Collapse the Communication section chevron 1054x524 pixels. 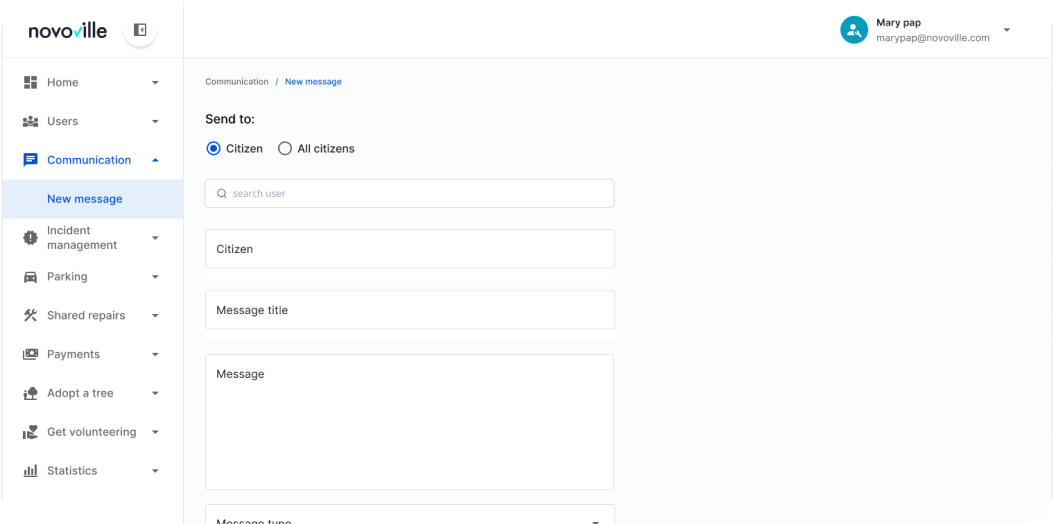click(155, 160)
